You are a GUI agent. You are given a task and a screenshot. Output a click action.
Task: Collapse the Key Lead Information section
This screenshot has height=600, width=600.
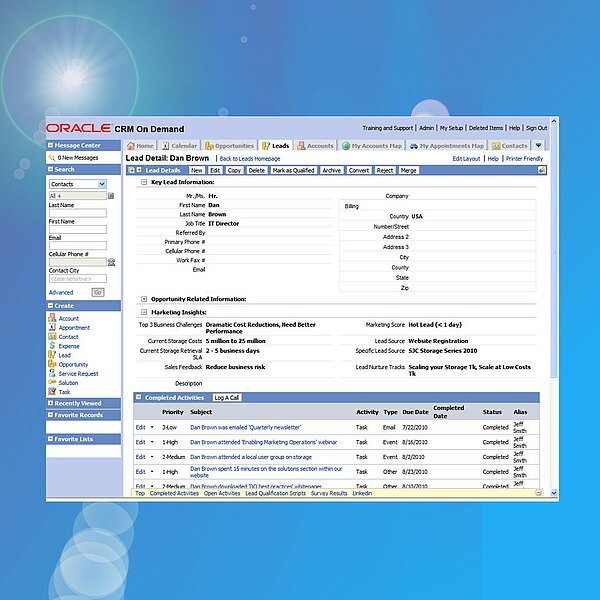[144, 182]
